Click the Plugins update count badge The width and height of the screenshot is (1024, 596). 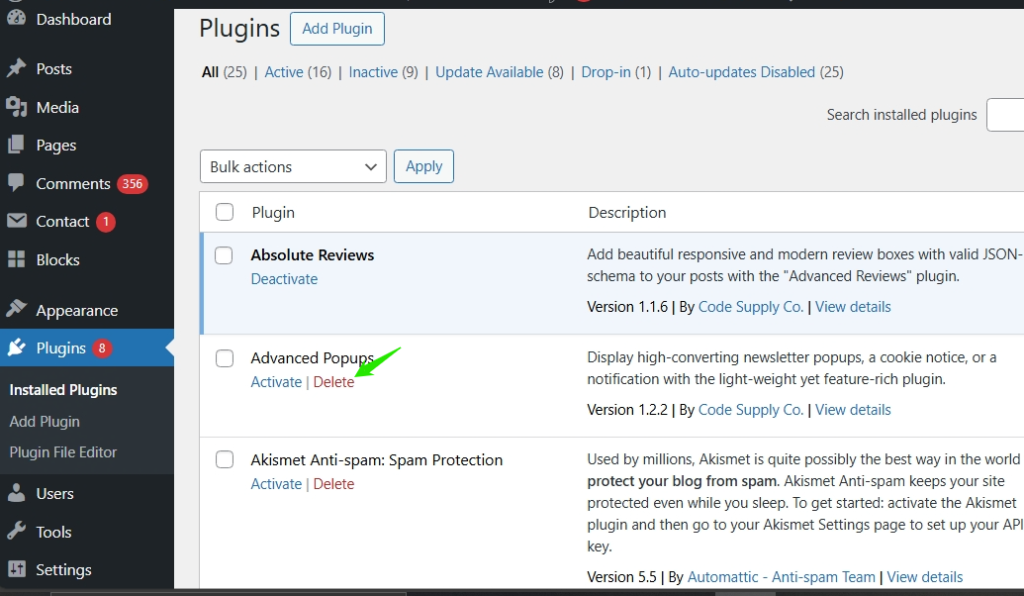(x=102, y=348)
